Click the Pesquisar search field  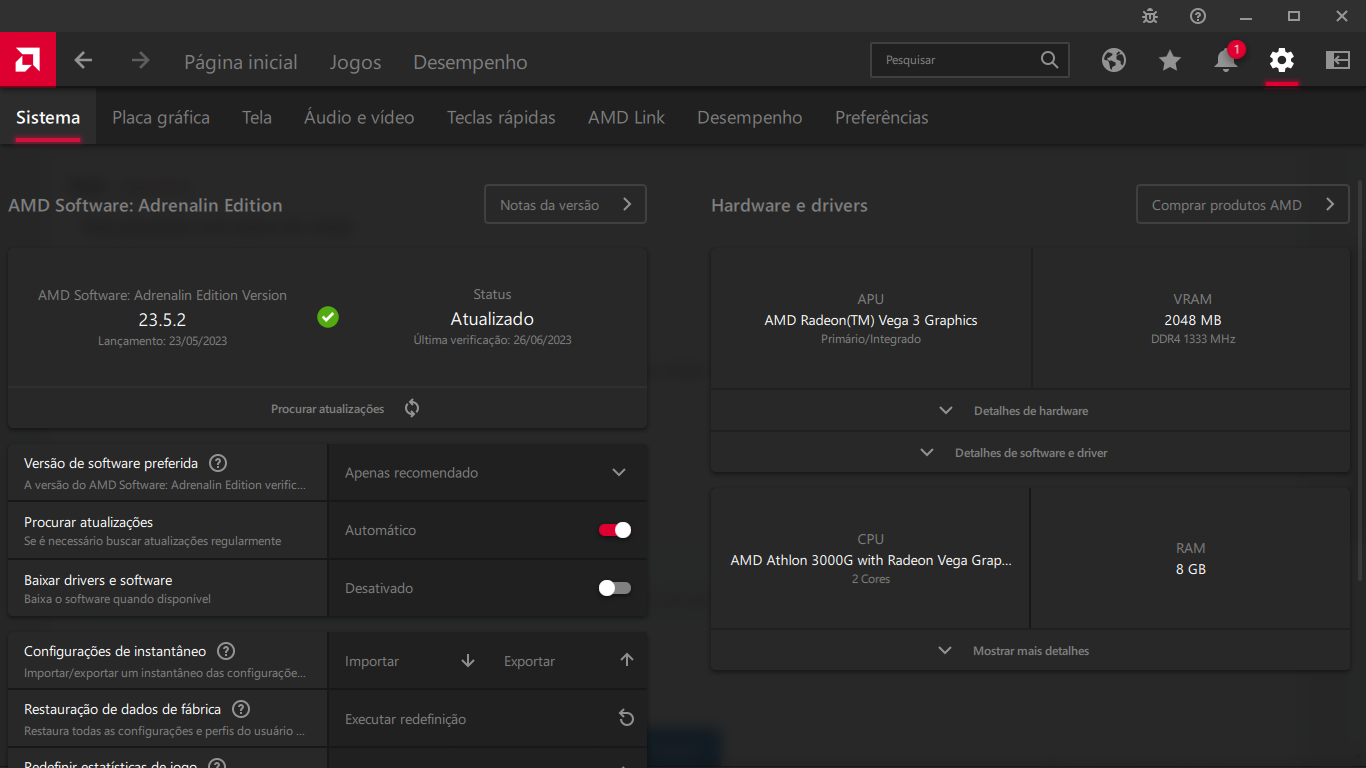[970, 60]
